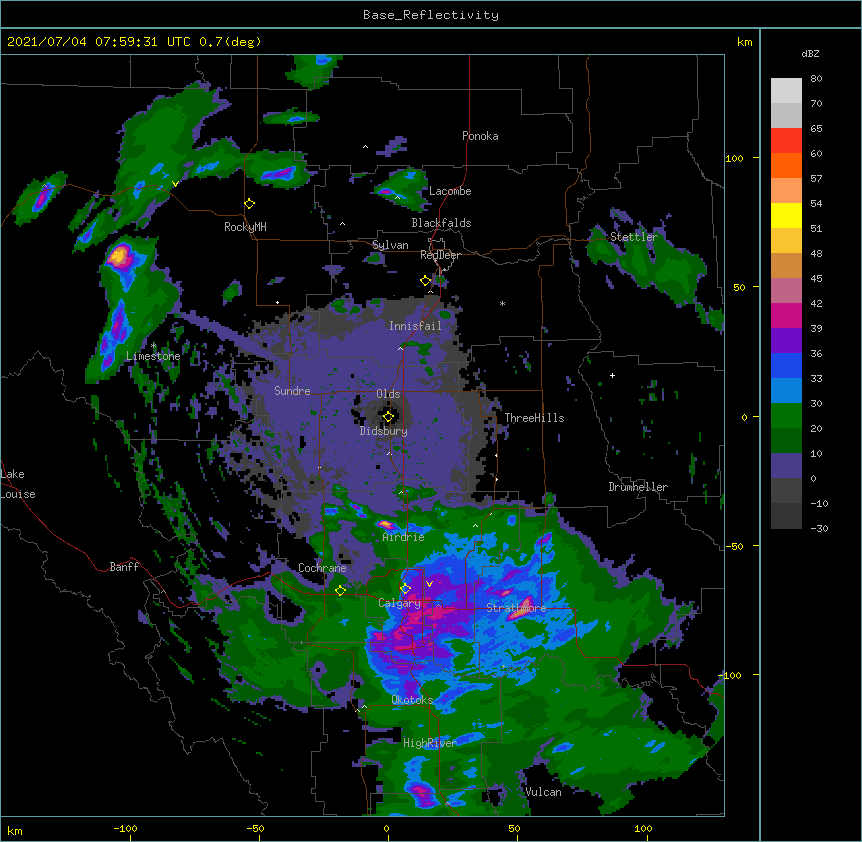862x842 pixels.
Task: Click the orange storm core northwest of Limestone
Action: 118,256
